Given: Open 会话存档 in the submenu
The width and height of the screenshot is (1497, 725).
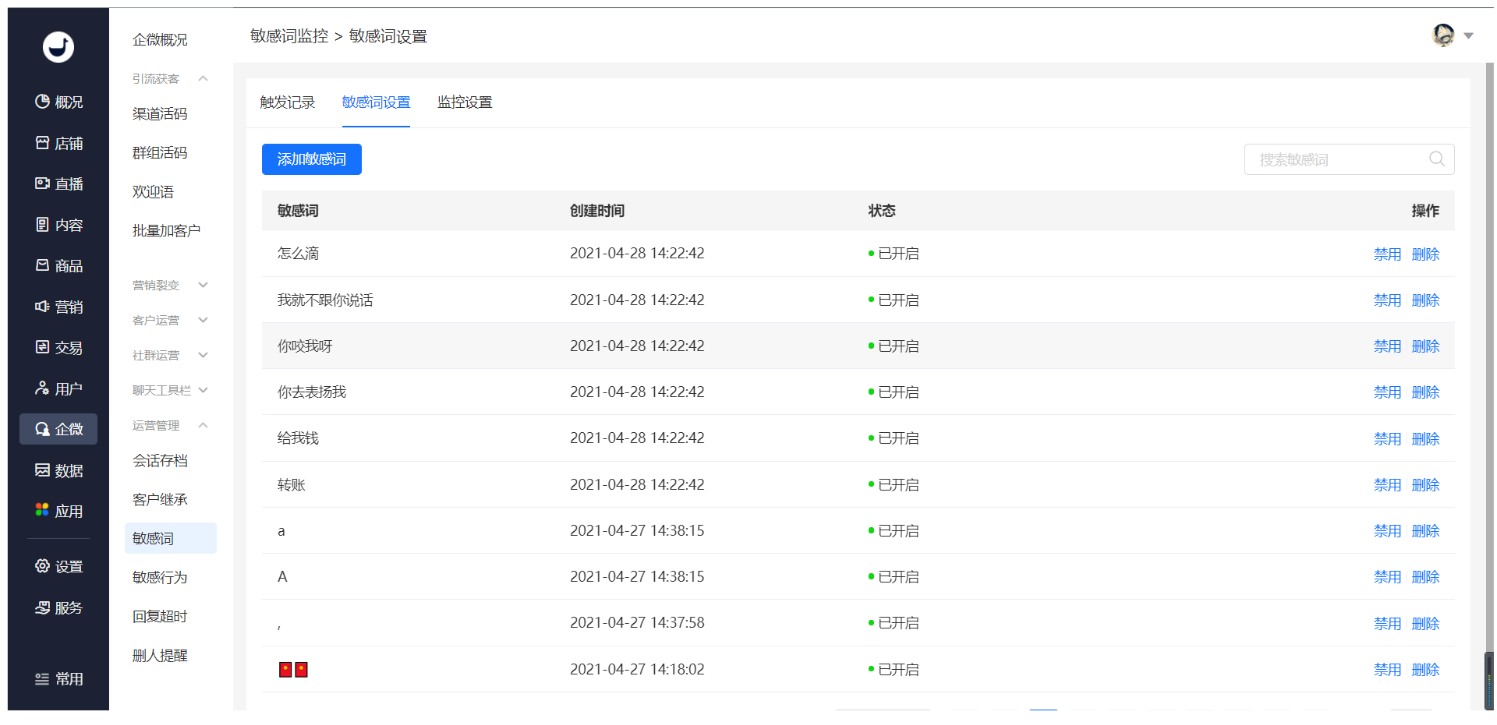Looking at the screenshot, I should (x=160, y=461).
